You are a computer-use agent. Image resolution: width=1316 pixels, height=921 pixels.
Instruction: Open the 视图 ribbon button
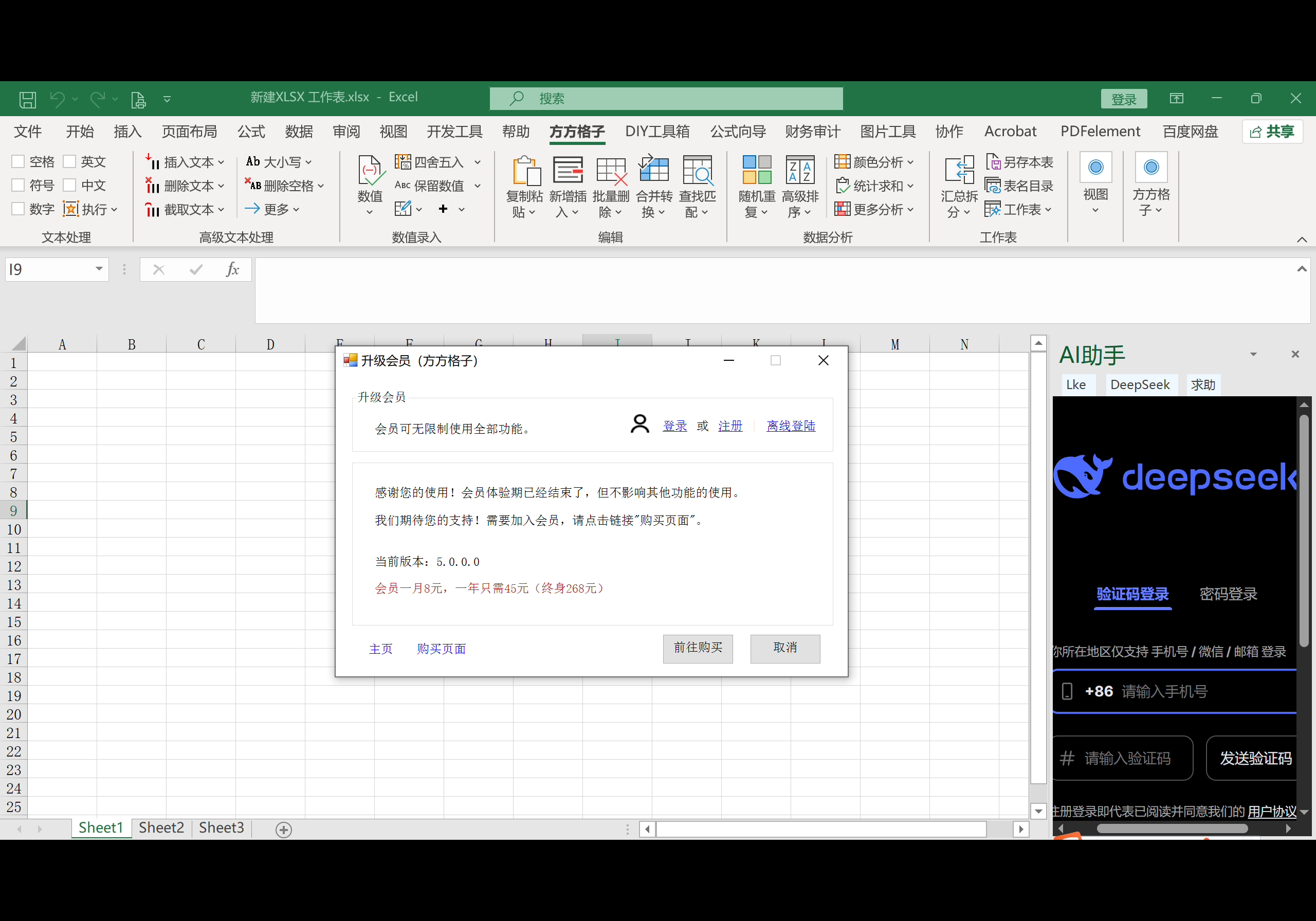click(1095, 183)
